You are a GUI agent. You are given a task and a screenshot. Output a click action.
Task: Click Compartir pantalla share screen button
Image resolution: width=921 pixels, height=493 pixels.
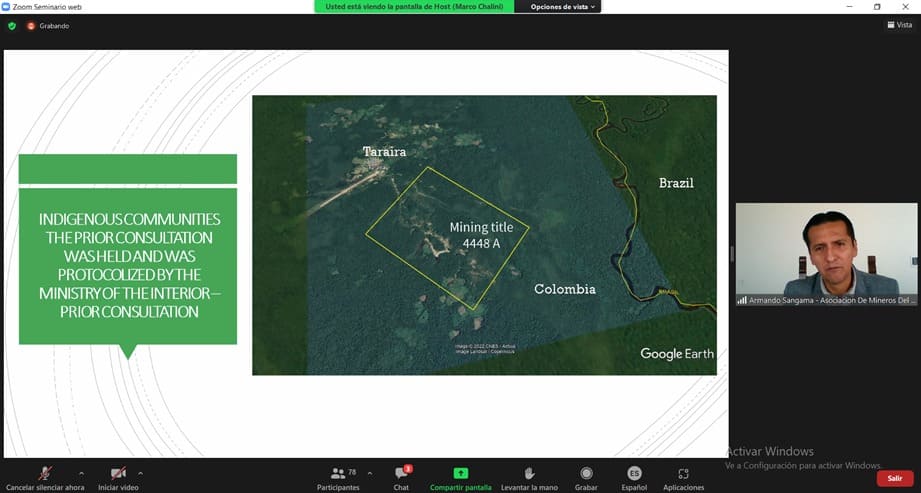[460, 478]
